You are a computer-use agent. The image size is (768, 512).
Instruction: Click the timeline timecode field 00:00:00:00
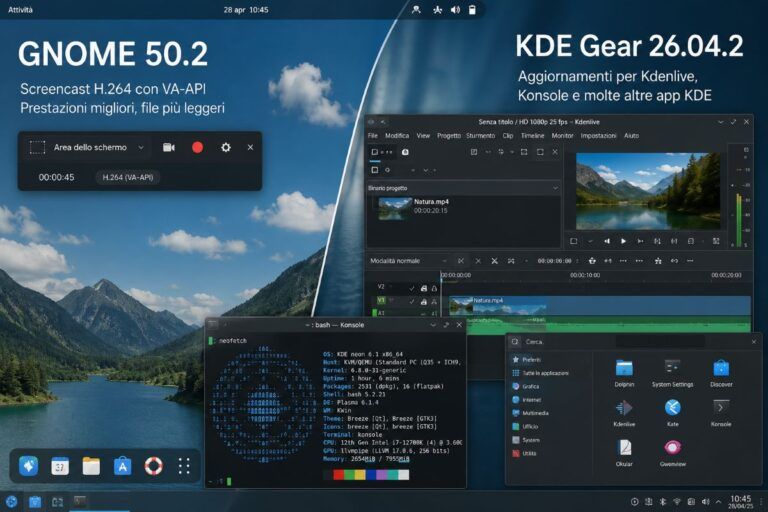click(554, 261)
